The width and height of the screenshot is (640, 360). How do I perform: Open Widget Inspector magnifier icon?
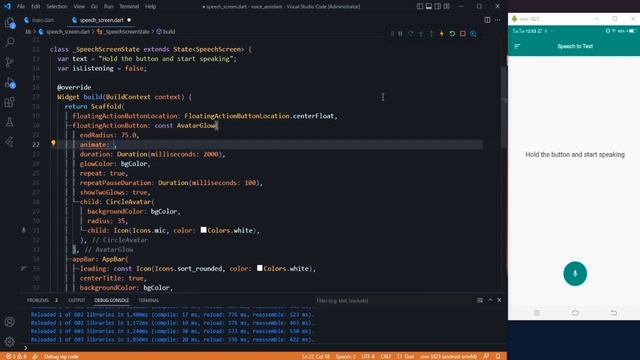point(473,34)
